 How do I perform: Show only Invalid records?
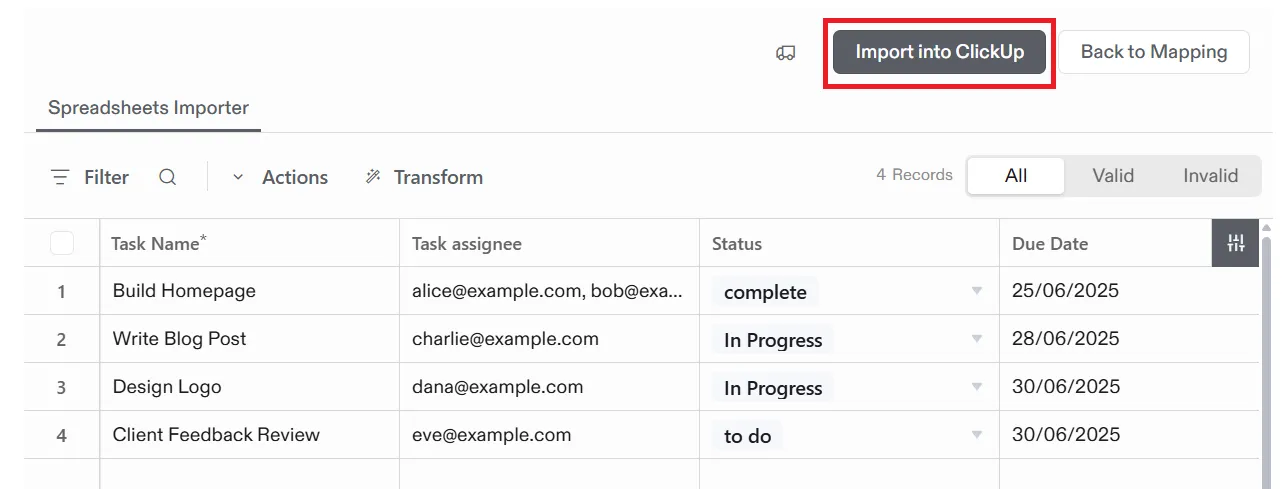click(1210, 176)
